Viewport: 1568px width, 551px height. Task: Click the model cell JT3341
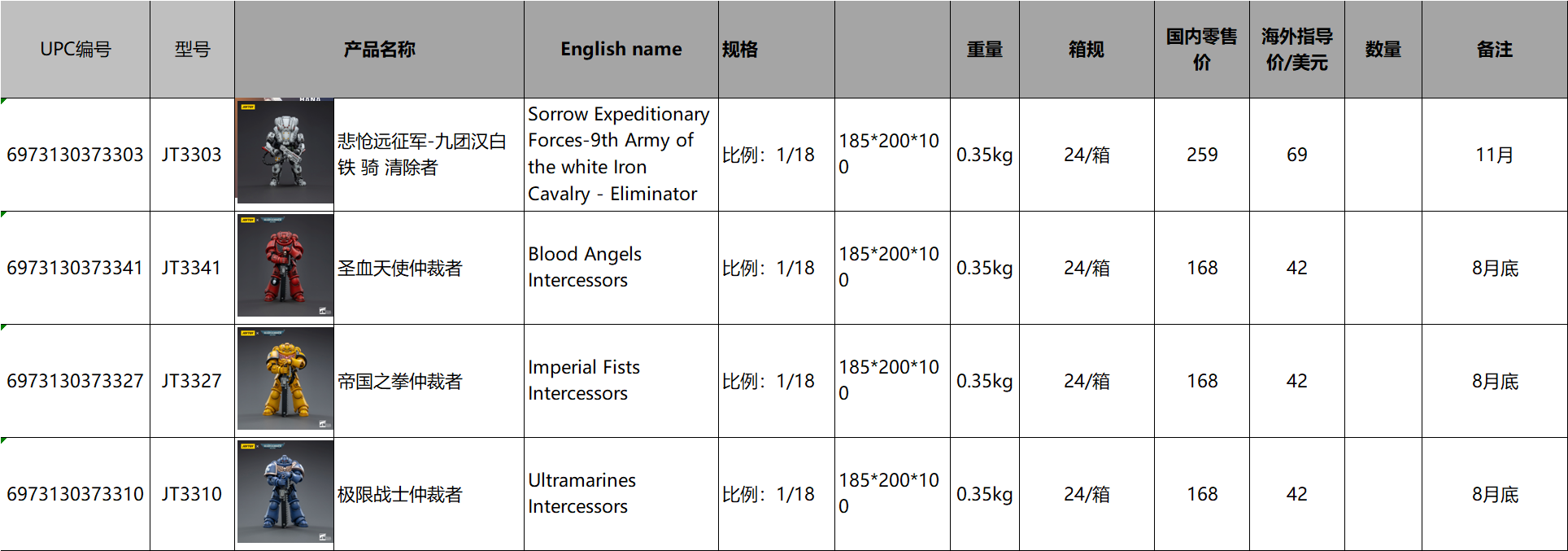(x=192, y=268)
